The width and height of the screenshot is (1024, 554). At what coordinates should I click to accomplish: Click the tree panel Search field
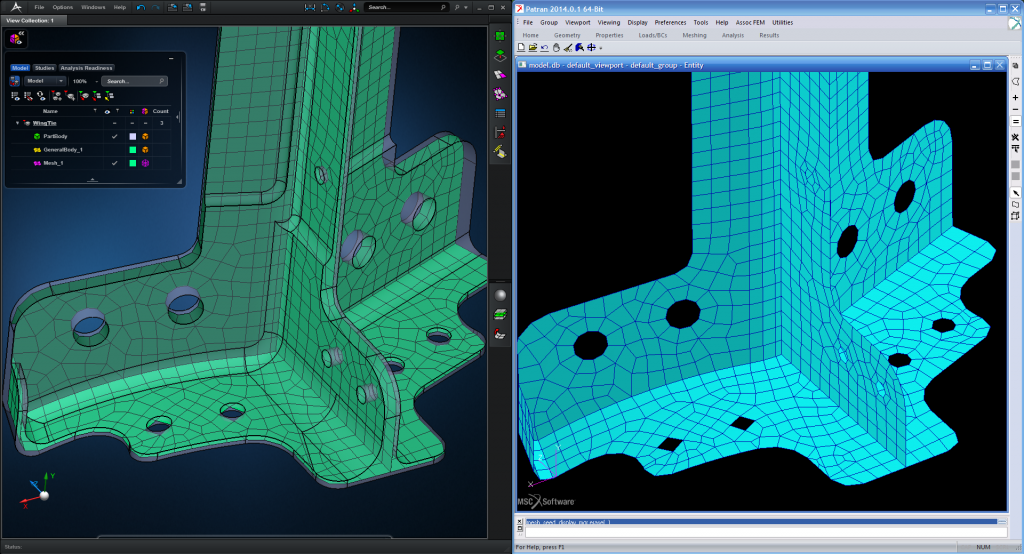(x=135, y=81)
